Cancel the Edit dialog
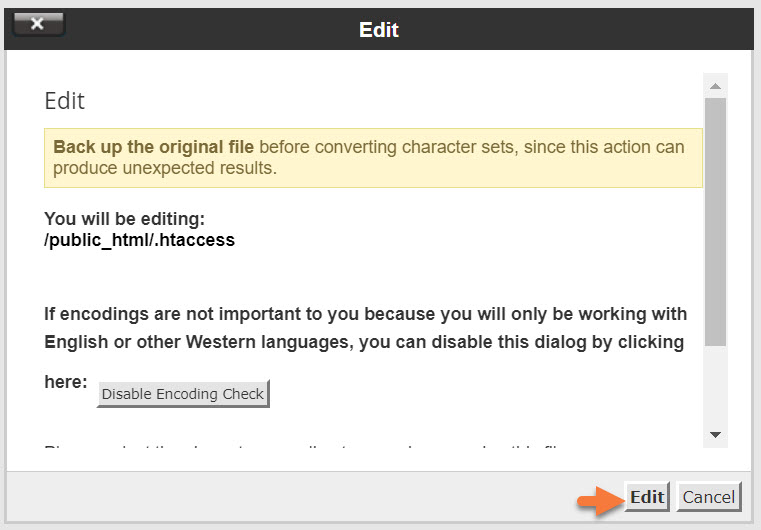Viewport: 761px width, 530px height. tap(708, 497)
